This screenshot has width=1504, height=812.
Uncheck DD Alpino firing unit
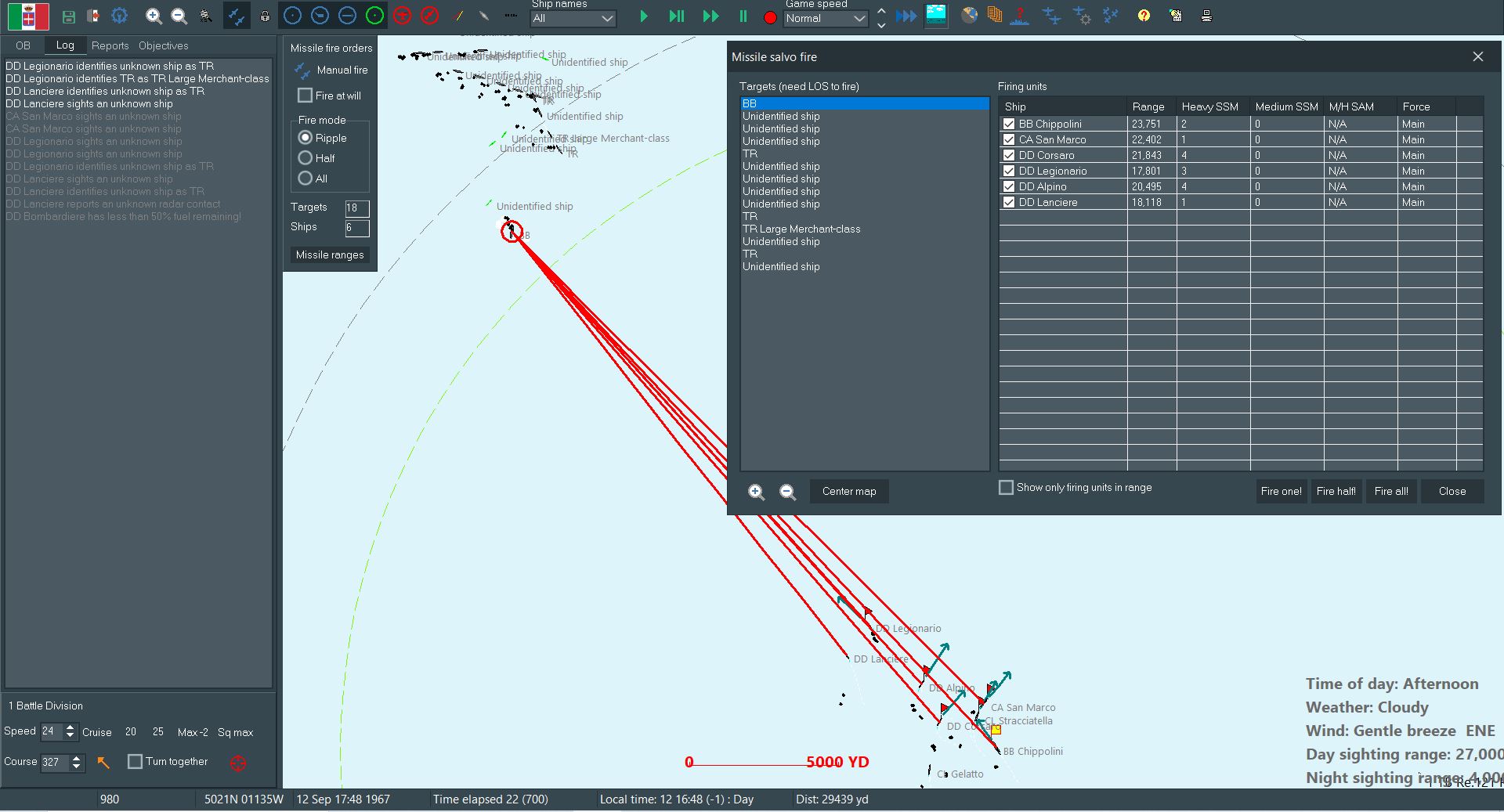coord(1009,186)
